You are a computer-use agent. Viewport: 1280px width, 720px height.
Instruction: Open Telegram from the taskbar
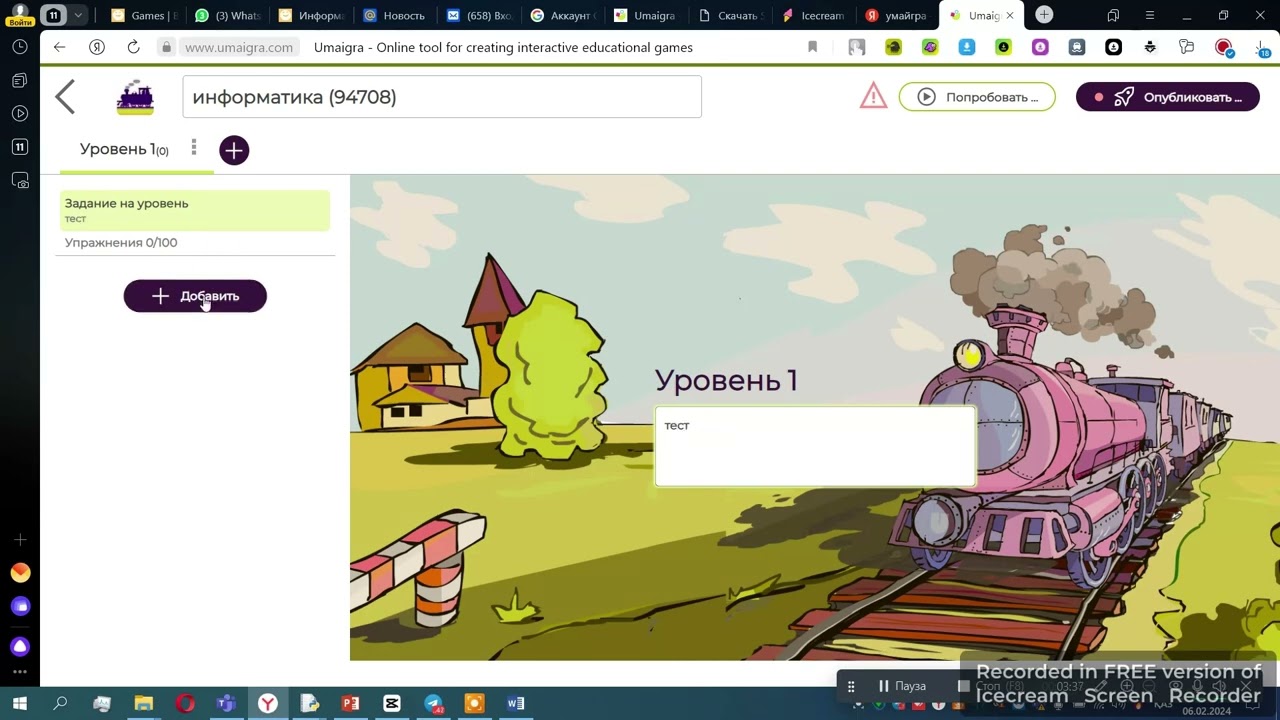(433, 704)
